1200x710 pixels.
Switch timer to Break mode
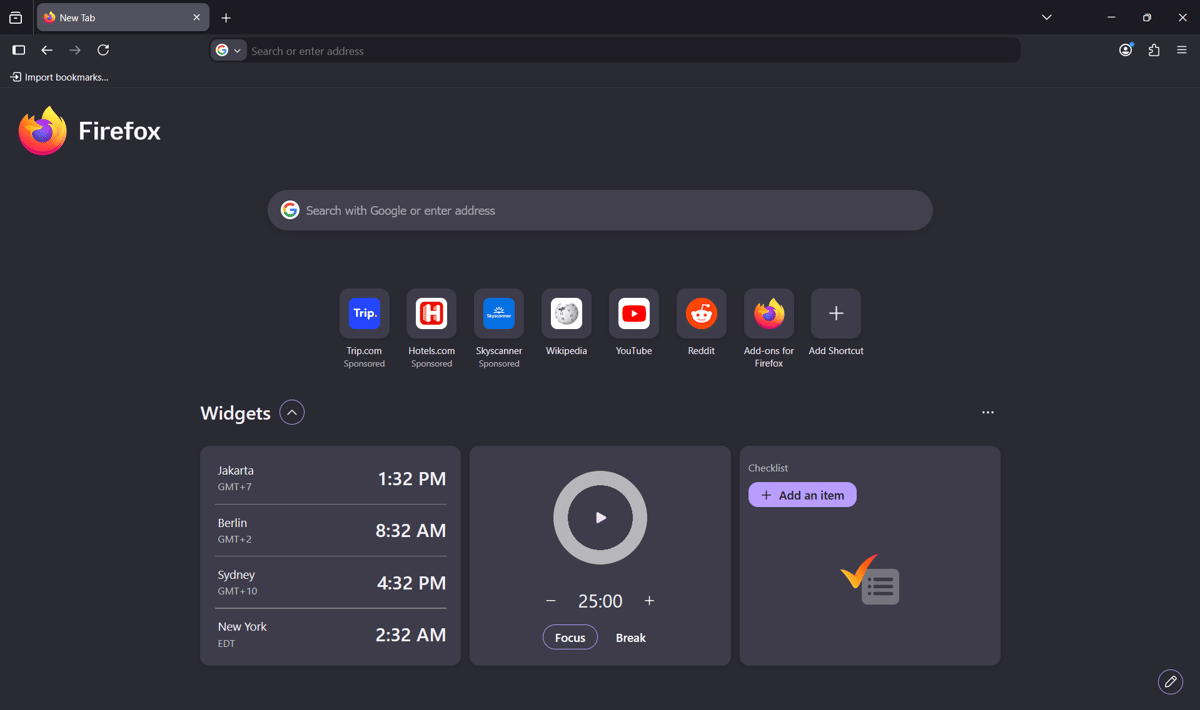click(631, 637)
